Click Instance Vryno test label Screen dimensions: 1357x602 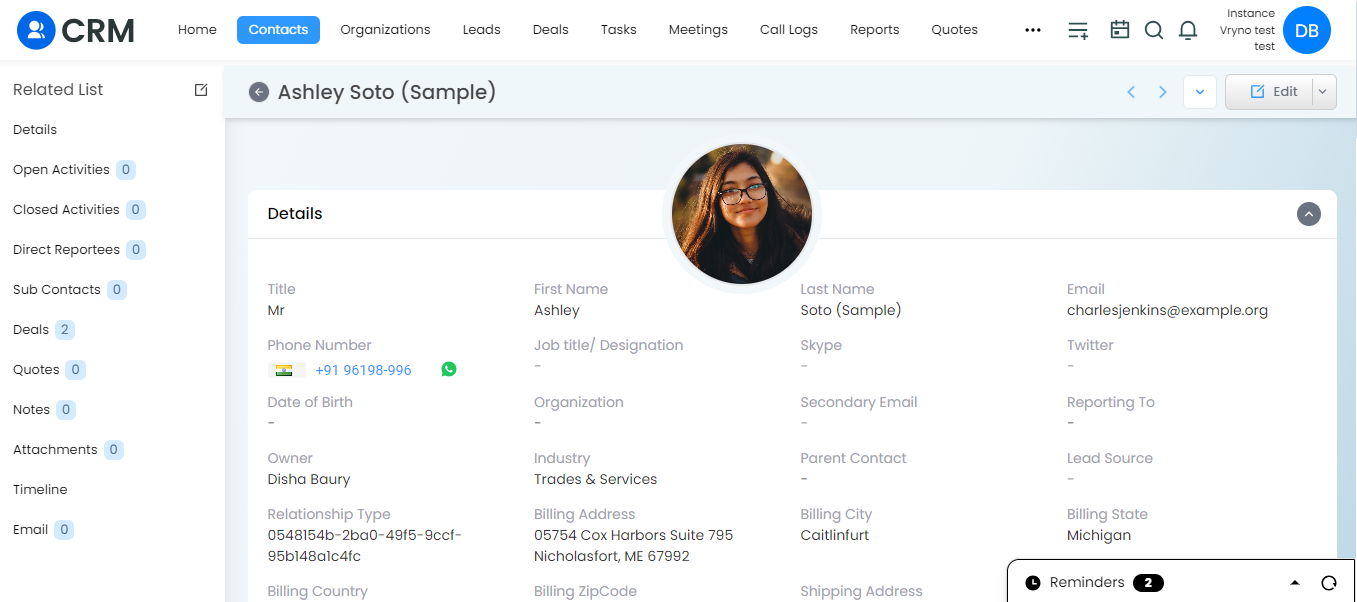pyautogui.click(x=1248, y=30)
